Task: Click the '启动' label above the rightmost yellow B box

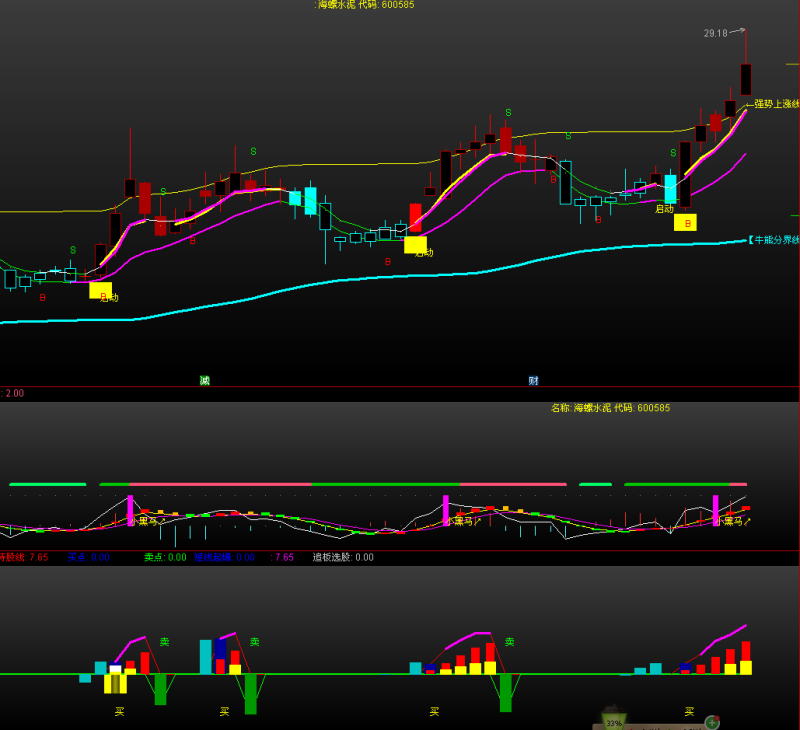Action: click(x=664, y=209)
